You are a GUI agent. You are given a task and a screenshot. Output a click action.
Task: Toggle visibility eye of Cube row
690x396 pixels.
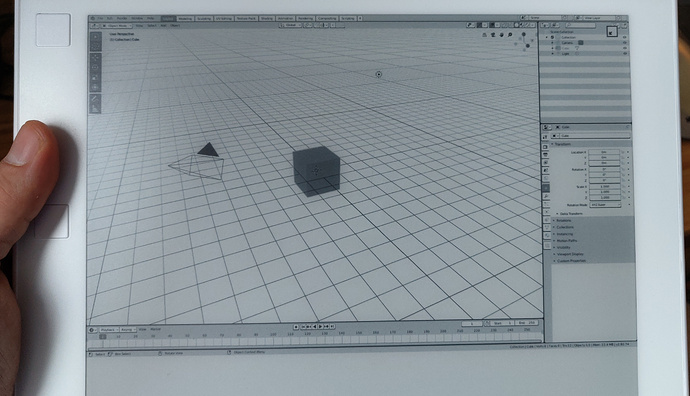tap(625, 48)
